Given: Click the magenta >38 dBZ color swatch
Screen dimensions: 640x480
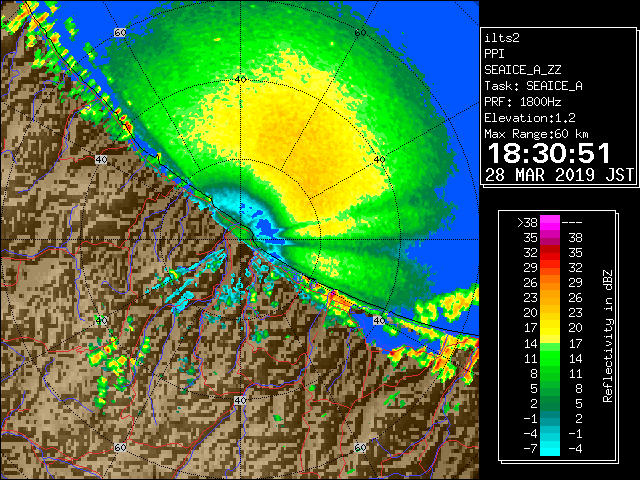Looking at the screenshot, I should [x=550, y=223].
